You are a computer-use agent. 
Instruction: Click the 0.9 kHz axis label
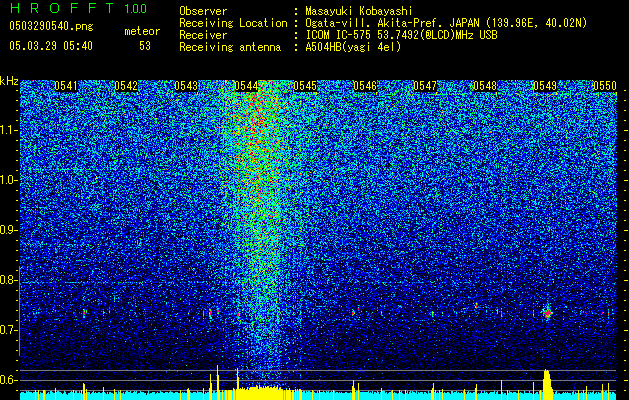[x=9, y=230]
